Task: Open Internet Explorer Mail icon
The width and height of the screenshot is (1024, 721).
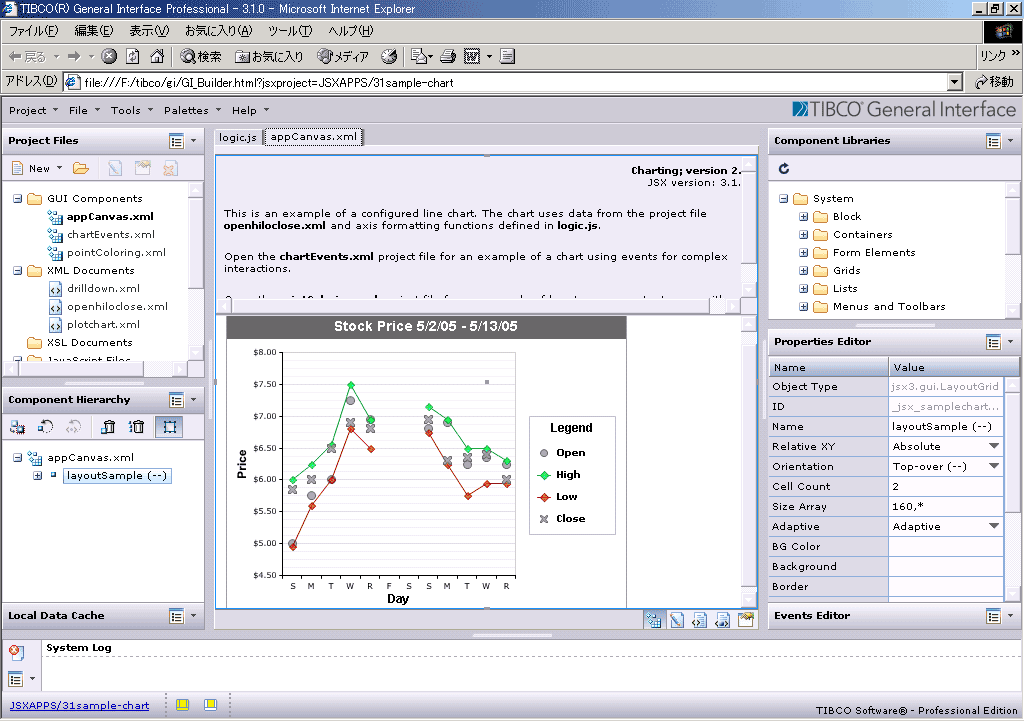Action: click(419, 56)
